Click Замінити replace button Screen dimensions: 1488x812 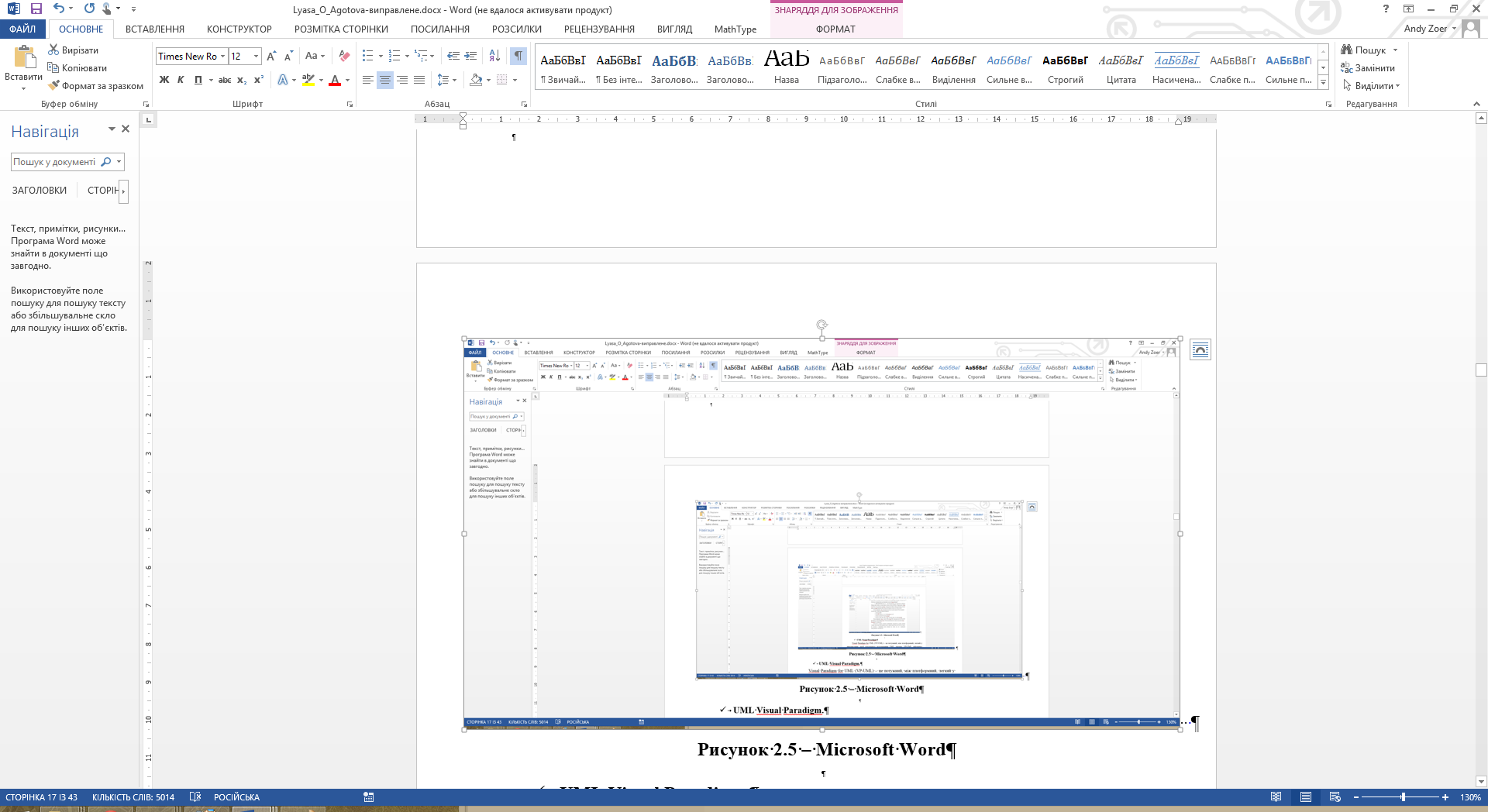[x=1368, y=67]
